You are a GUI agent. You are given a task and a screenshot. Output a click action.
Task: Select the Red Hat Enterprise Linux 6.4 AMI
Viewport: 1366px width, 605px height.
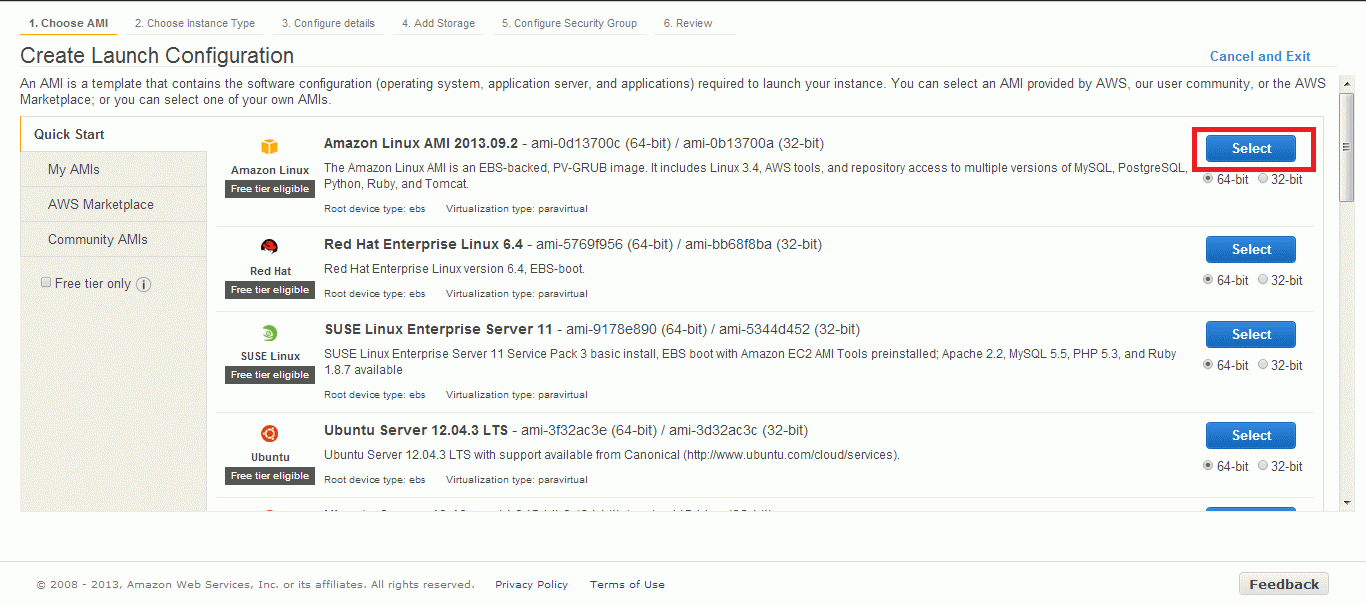(1251, 249)
